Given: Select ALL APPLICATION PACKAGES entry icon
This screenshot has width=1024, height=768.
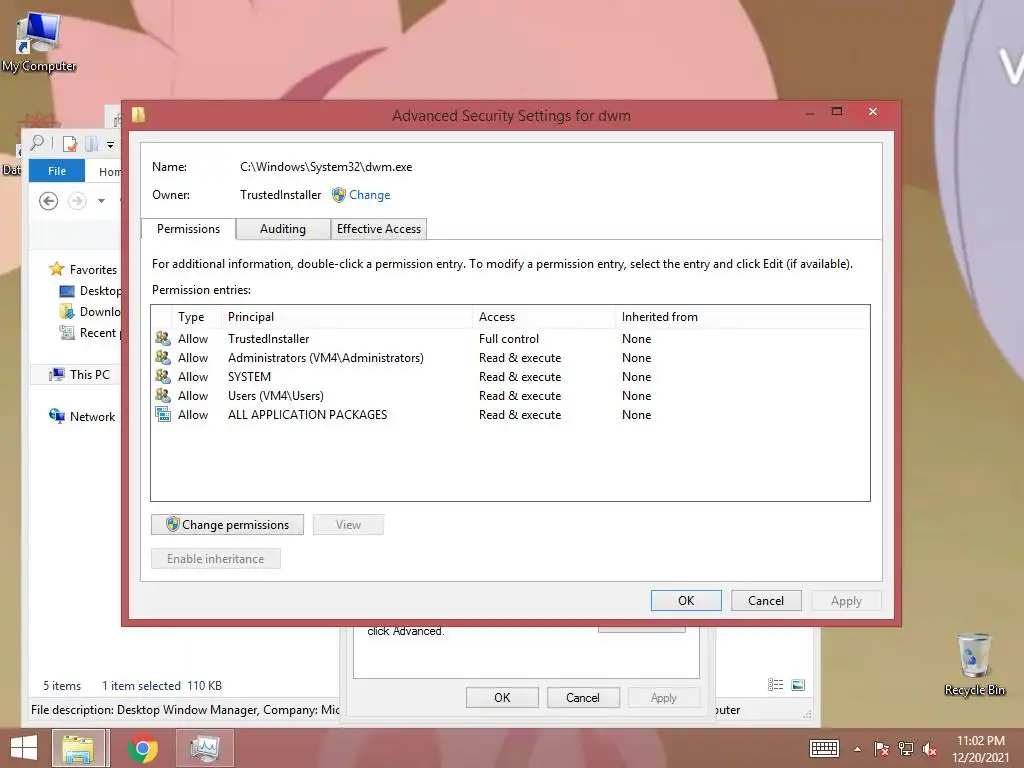Looking at the screenshot, I should pos(163,414).
